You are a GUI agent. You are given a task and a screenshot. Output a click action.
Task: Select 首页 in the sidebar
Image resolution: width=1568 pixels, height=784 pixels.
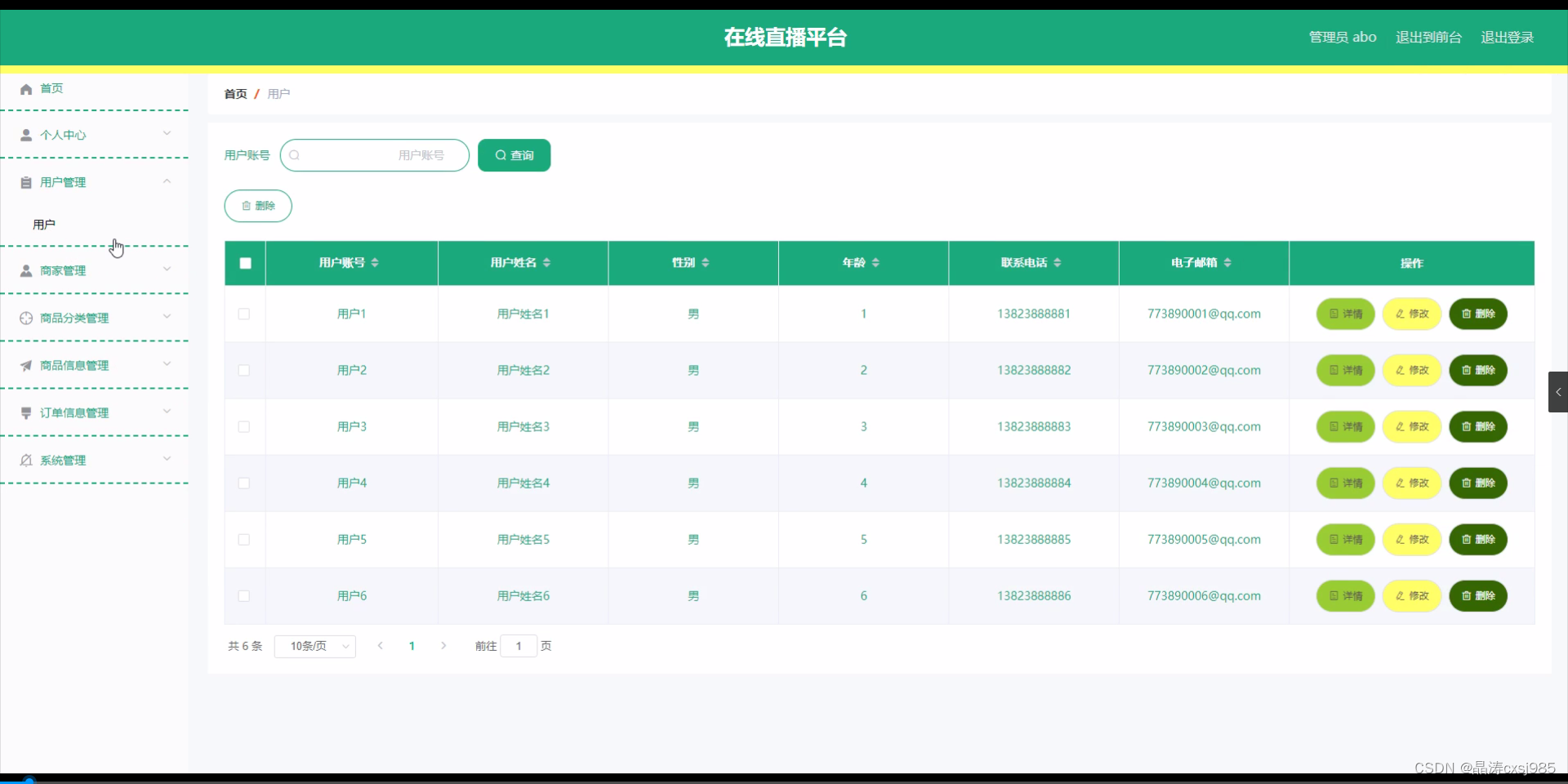pos(51,88)
